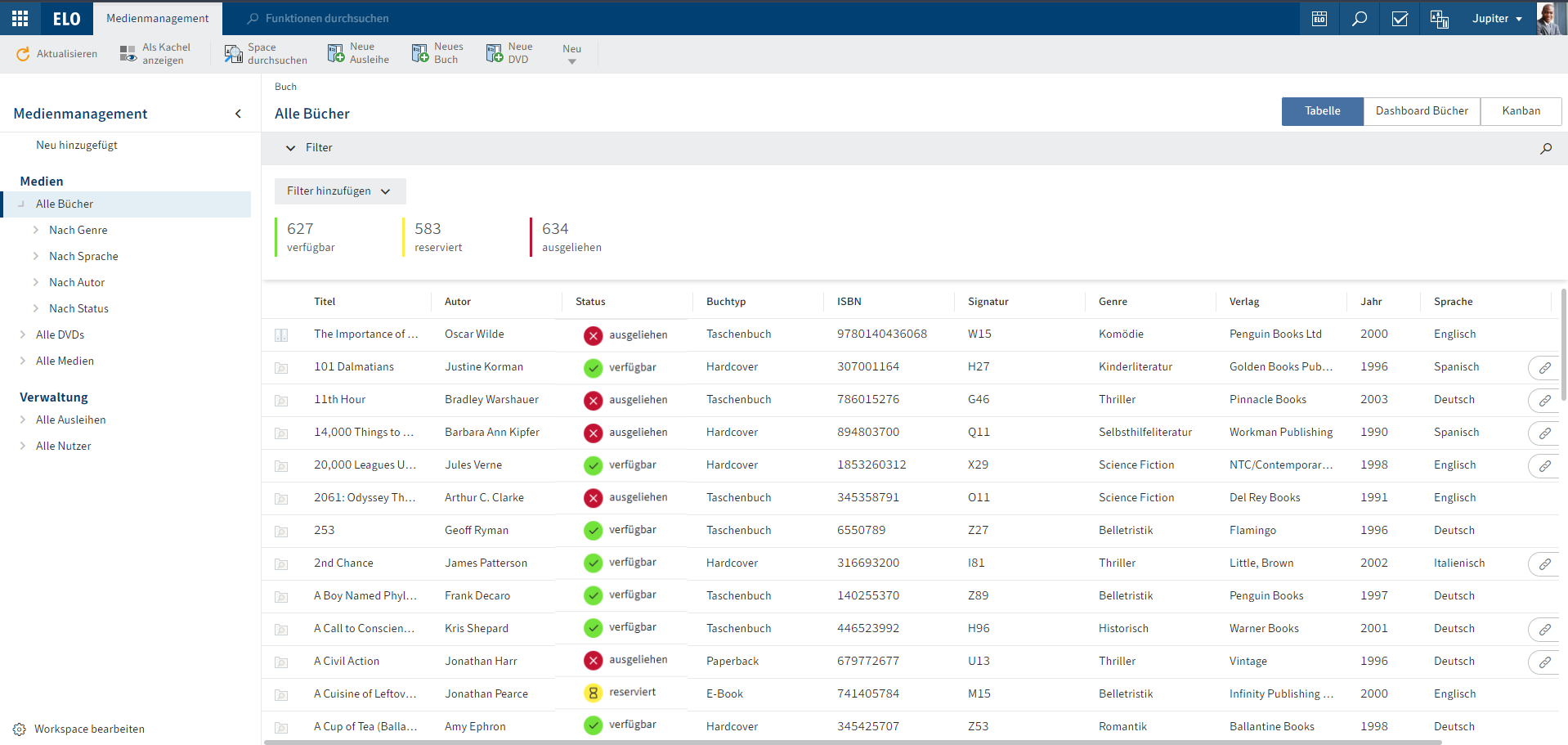Screen dimensions: 1568x745
Task: Click Als Kachel anzeigen
Action: pos(155,54)
